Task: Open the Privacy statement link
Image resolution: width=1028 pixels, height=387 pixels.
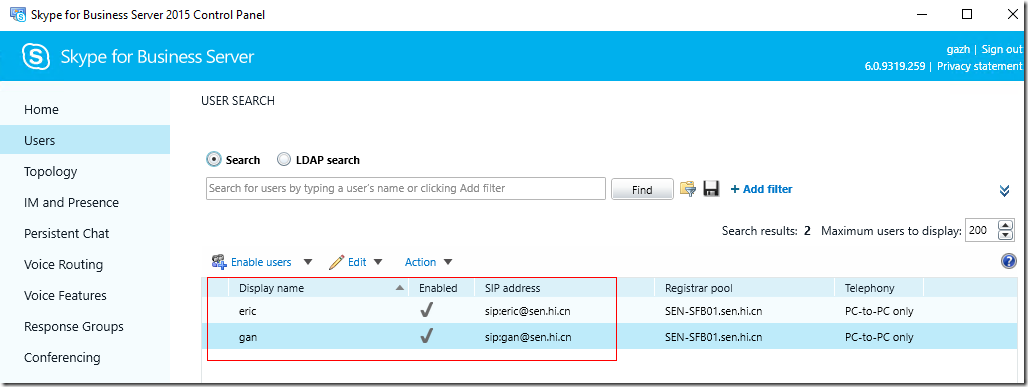Action: click(x=979, y=66)
